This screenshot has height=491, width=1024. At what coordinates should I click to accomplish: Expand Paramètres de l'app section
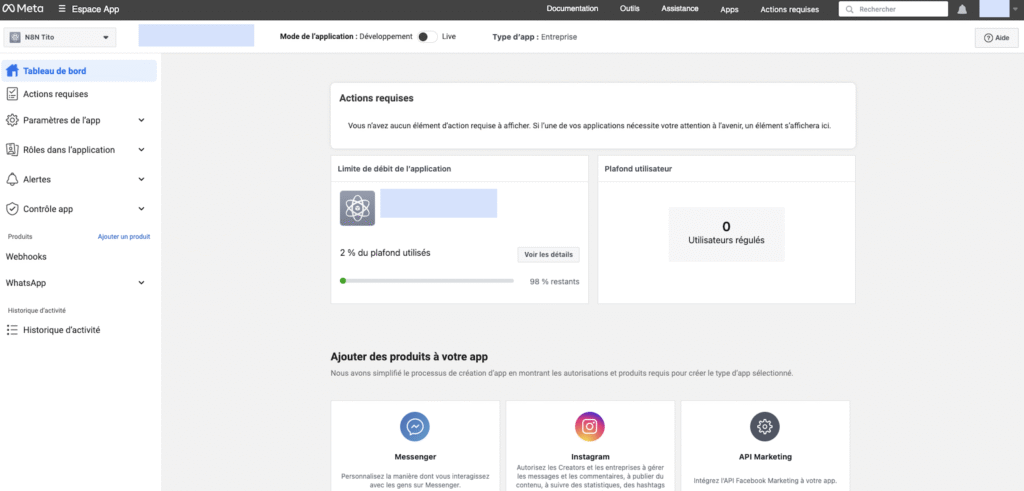pyautogui.click(x=141, y=120)
